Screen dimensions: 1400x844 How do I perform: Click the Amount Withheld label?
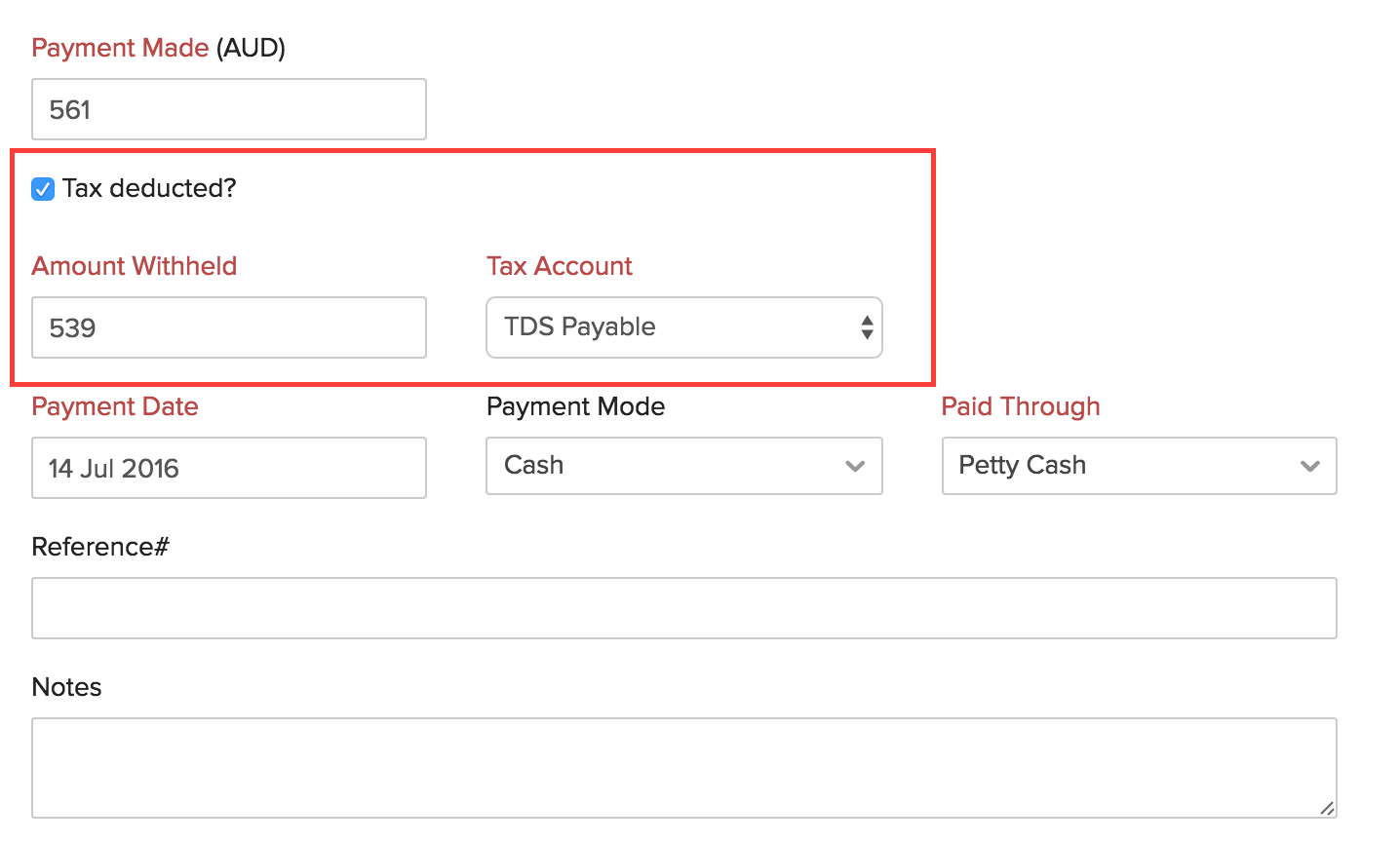tap(135, 266)
